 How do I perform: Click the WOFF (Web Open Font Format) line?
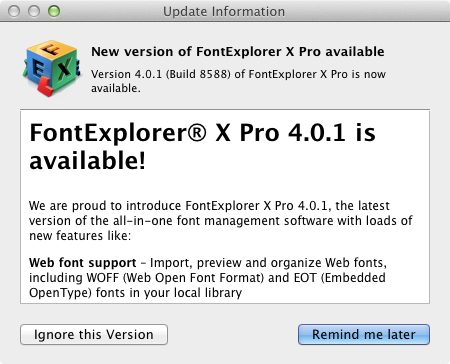(207, 278)
